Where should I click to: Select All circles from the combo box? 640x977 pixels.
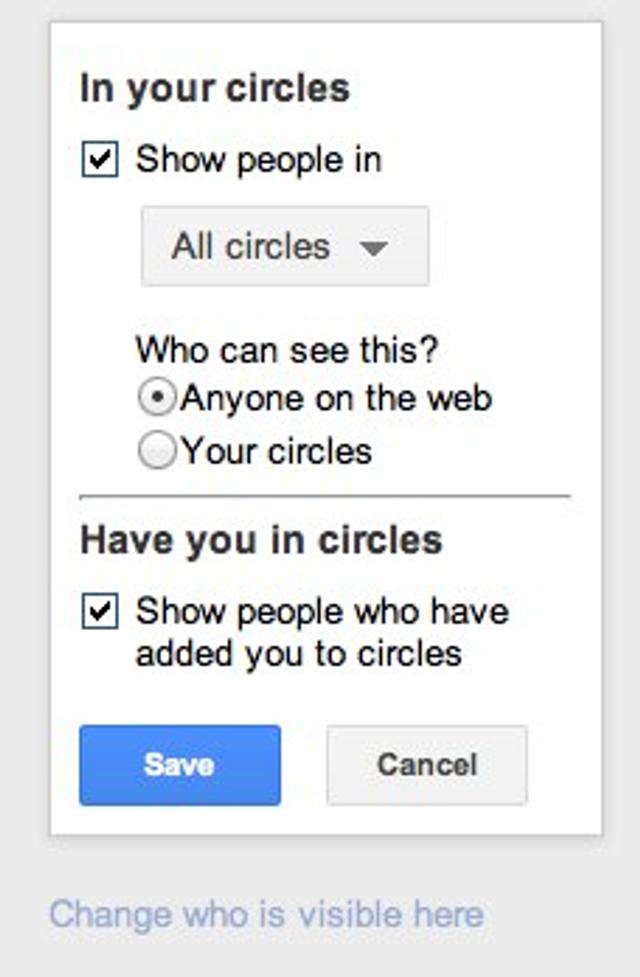tap(284, 246)
